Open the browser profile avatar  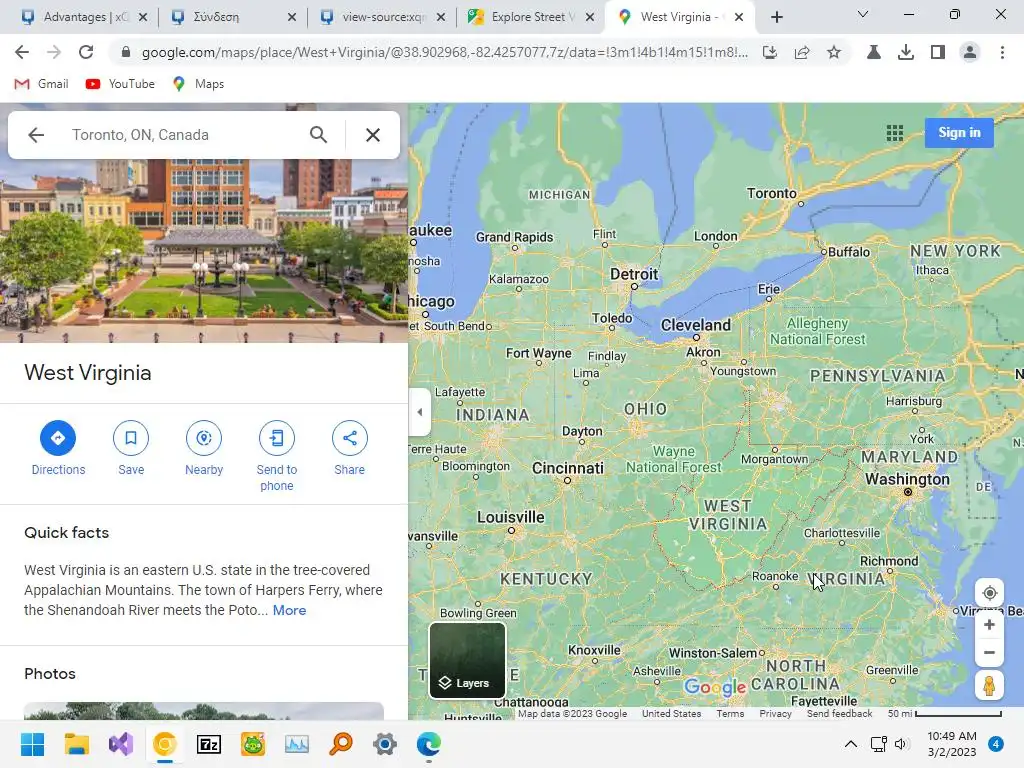click(x=970, y=52)
